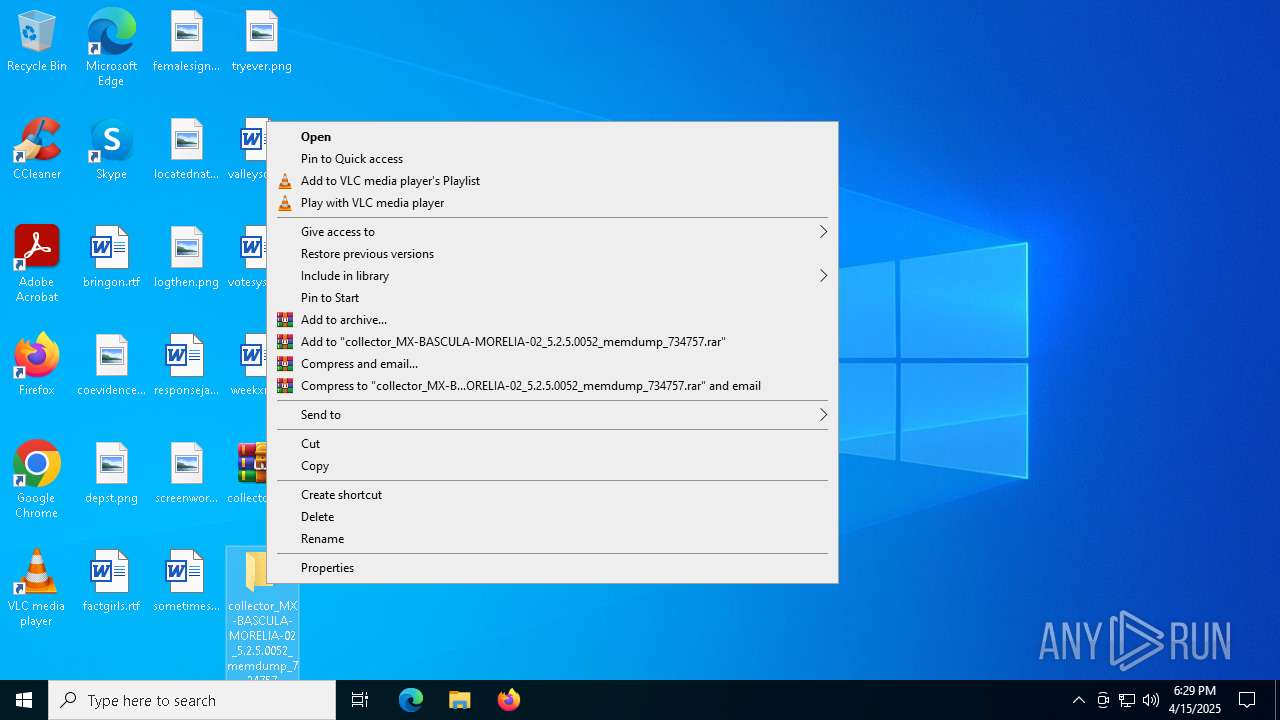This screenshot has height=720, width=1280.
Task: Select the bringon.rtf document
Action: [111, 258]
